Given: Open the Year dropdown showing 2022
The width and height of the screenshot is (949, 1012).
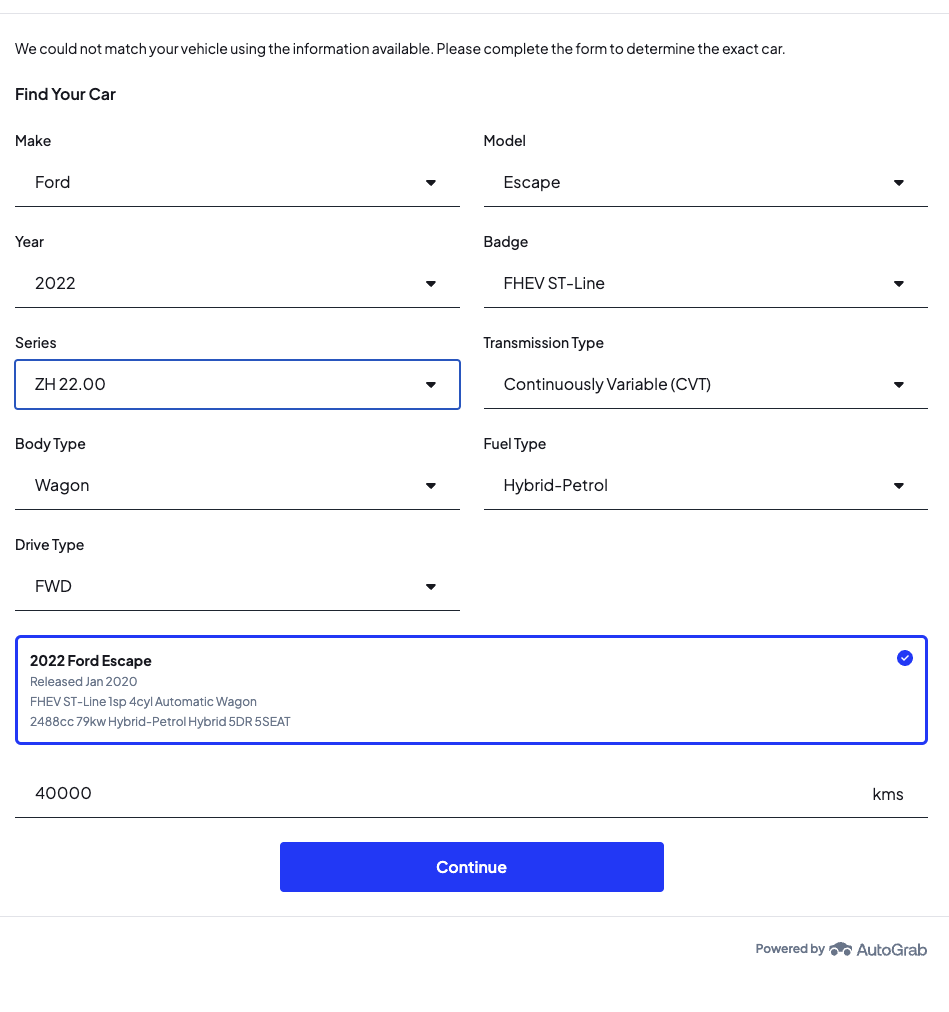Looking at the screenshot, I should click(x=237, y=284).
